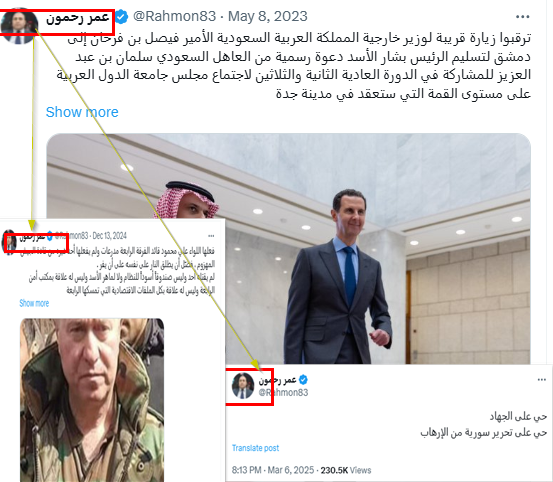Screen dimensions: 553x482
Task: Expand Dec 13, 2024 tweet with Show more
Action: coord(34,303)
